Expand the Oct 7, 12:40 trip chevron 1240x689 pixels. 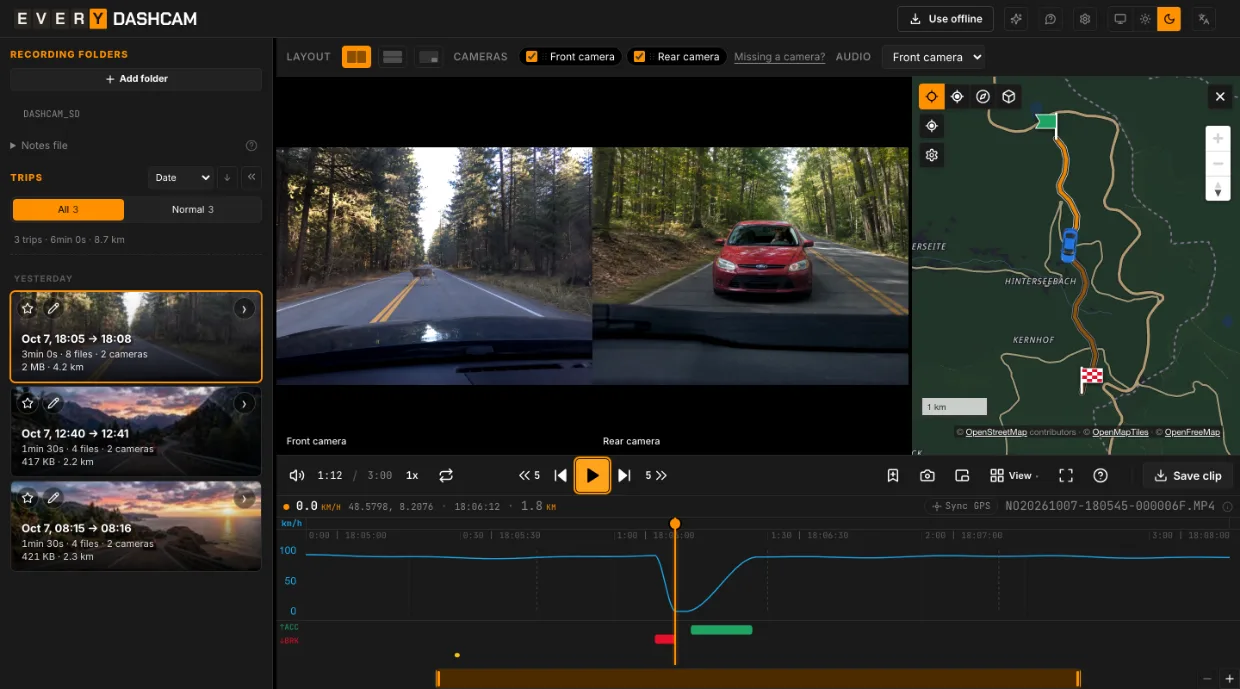coord(244,403)
